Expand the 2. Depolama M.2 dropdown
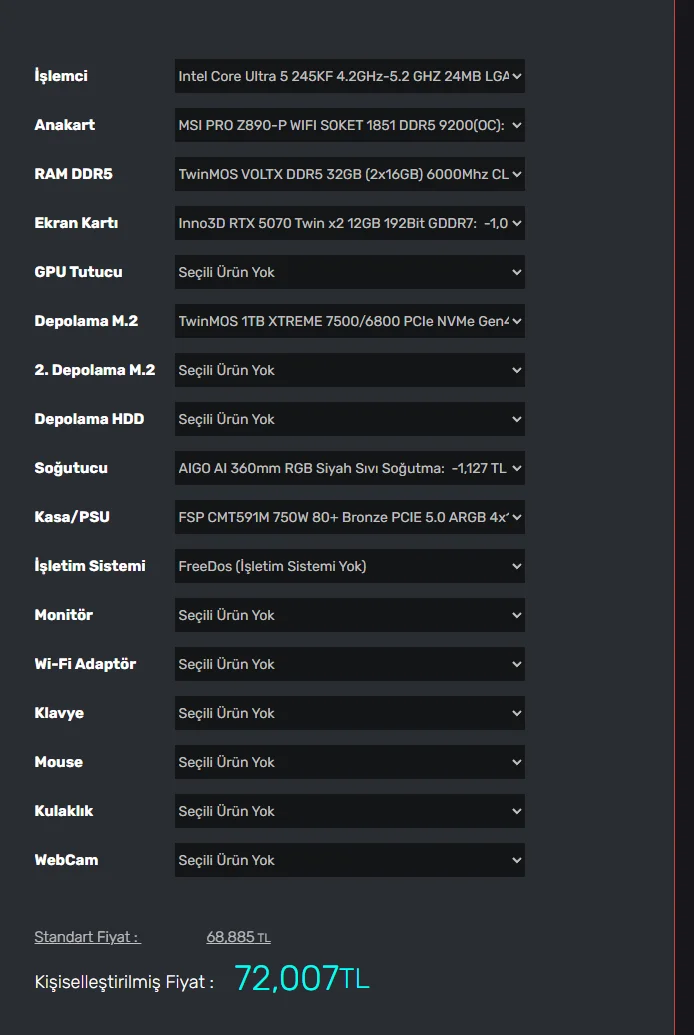This screenshot has width=694, height=1035. coord(349,370)
